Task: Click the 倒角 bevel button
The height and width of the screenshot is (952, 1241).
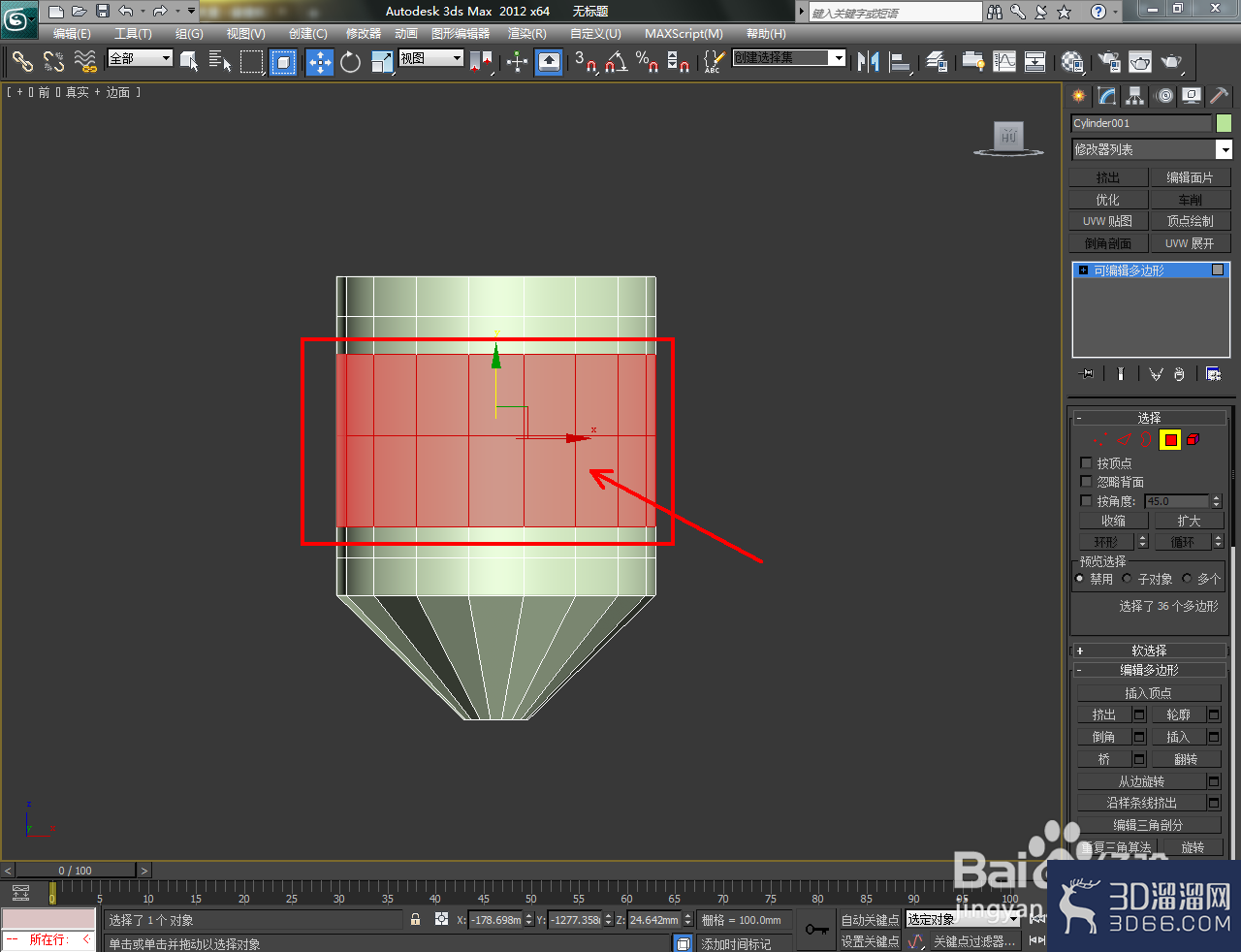Action: (x=1104, y=737)
